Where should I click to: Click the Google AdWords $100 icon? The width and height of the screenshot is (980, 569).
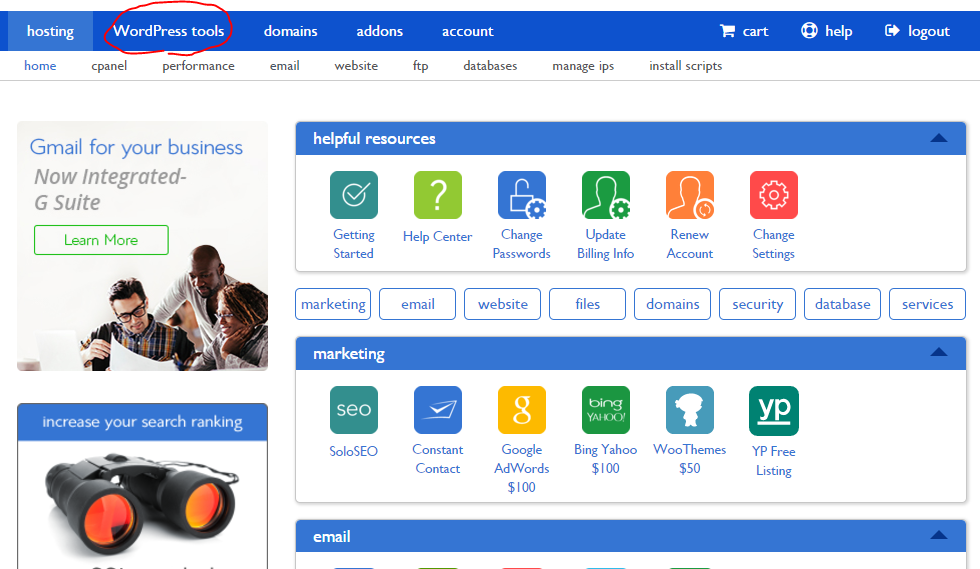pos(522,410)
